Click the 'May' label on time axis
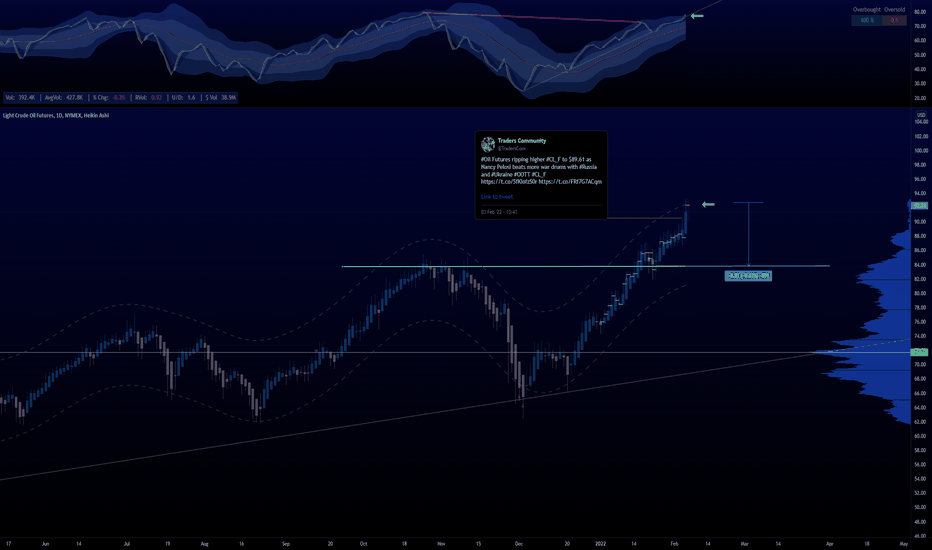Screen dimensions: 932x550 coord(904,543)
